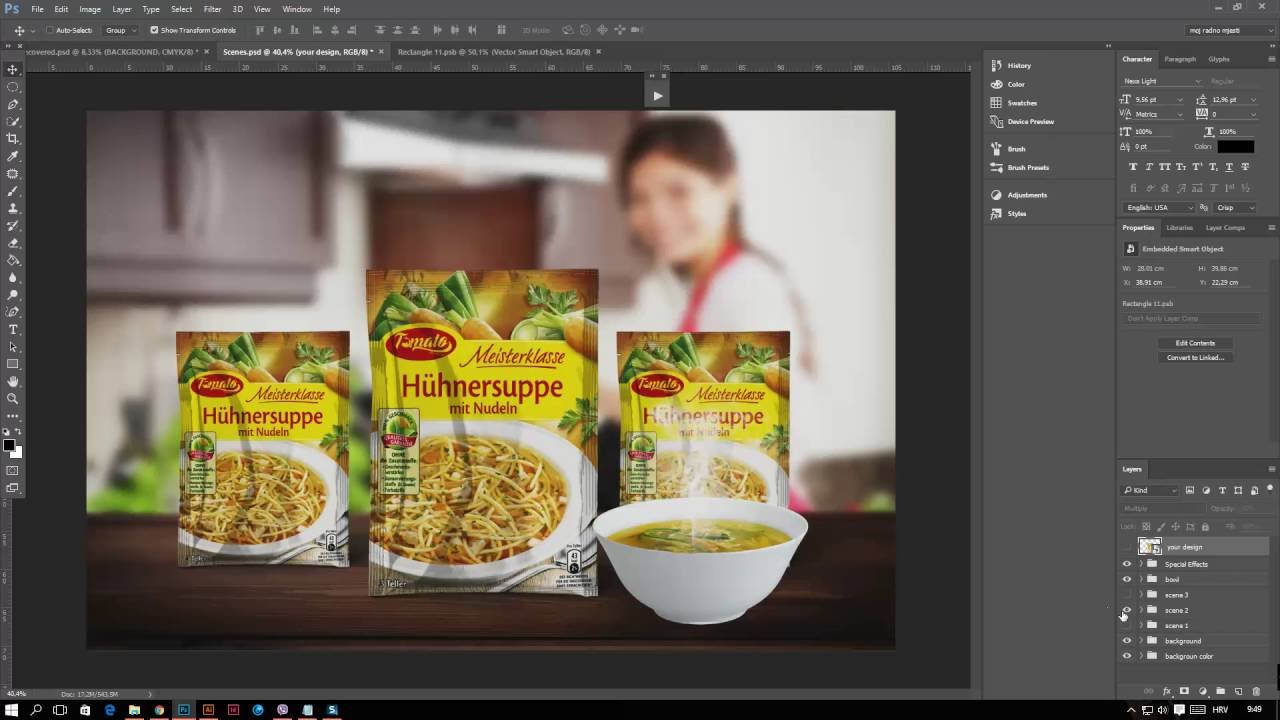Click the play button above the canvas

click(x=657, y=96)
